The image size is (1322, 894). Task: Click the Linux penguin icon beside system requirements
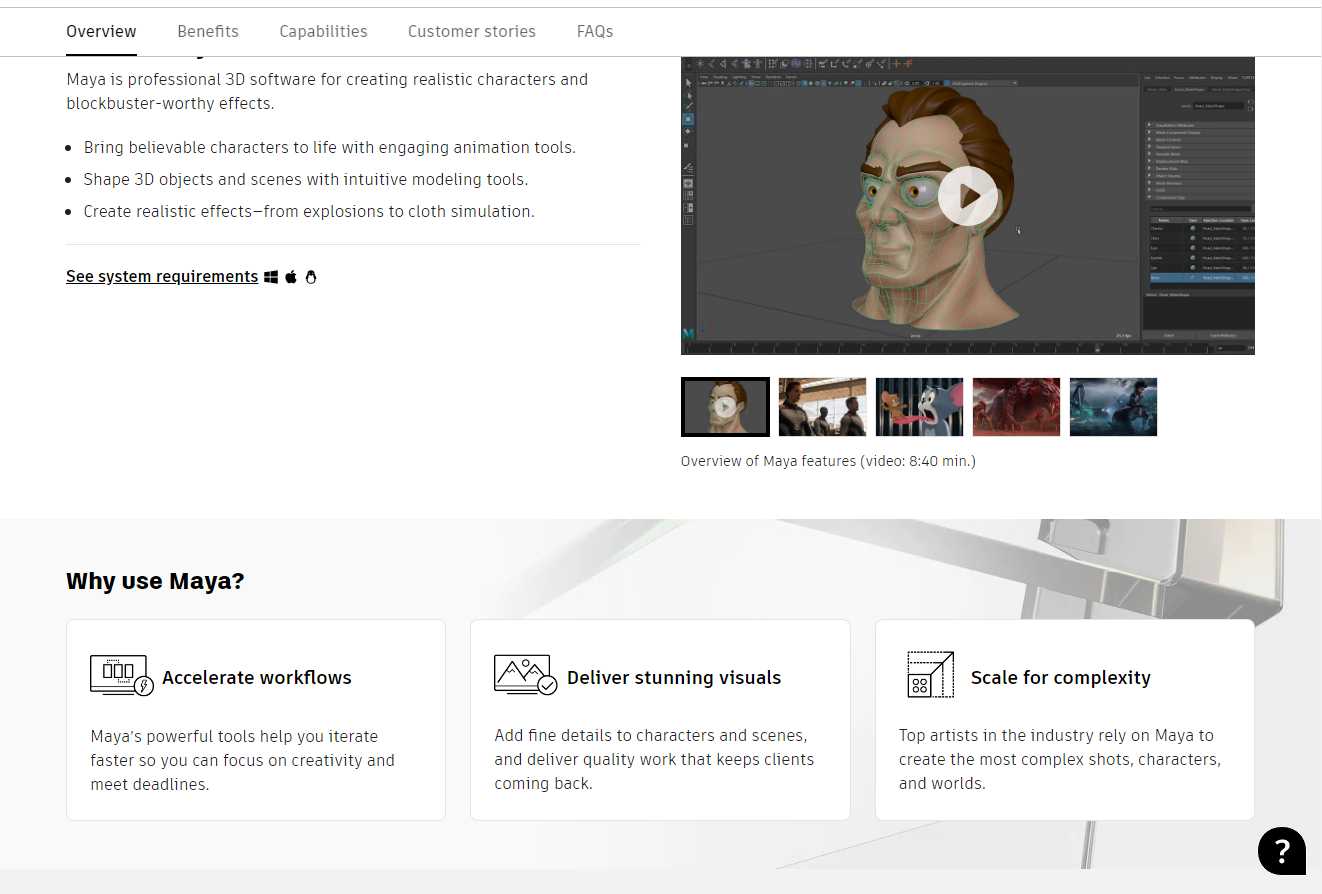pos(311,276)
